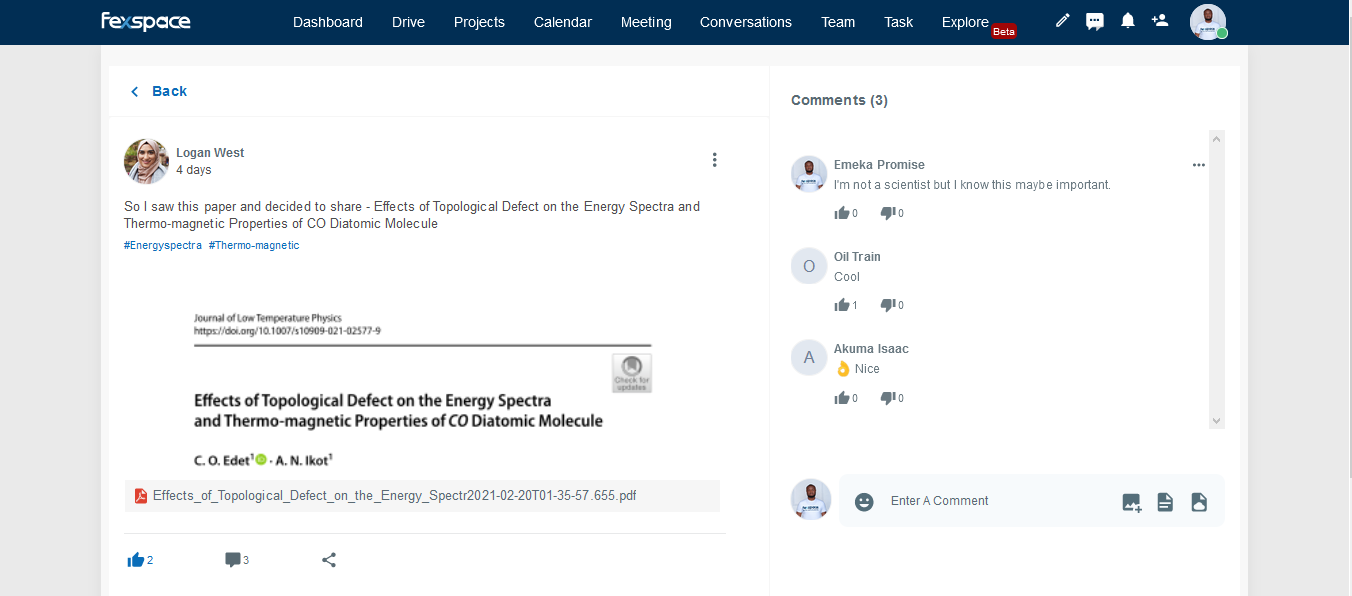
Task: Click the #Thermo-magnetic hashtag
Action: click(254, 245)
